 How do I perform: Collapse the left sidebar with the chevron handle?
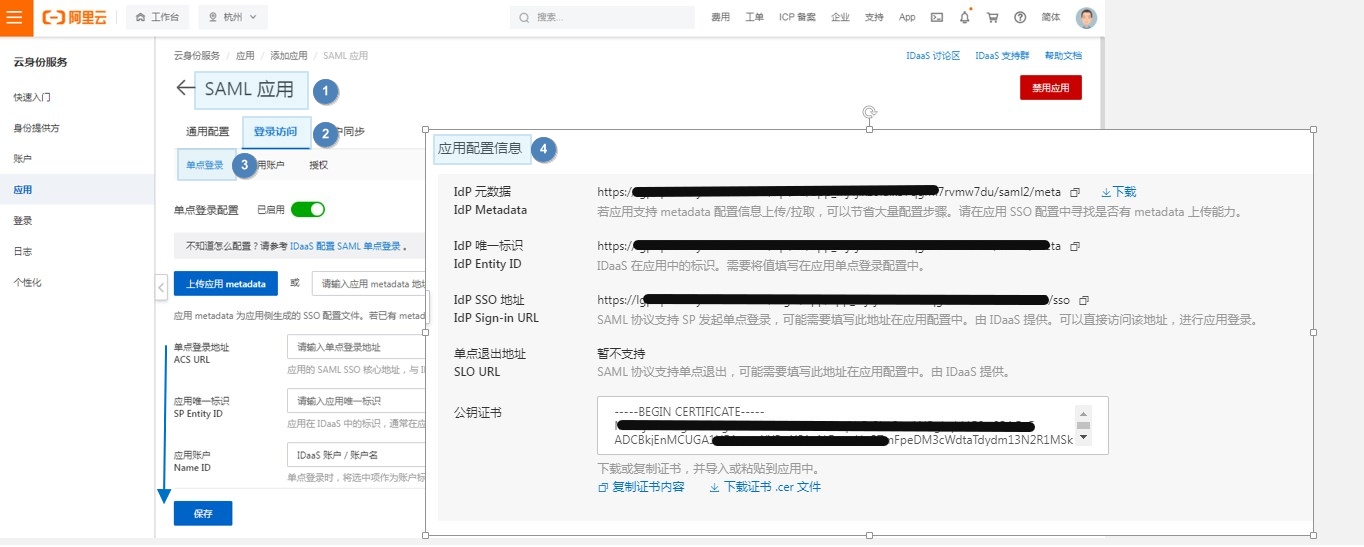[161, 288]
